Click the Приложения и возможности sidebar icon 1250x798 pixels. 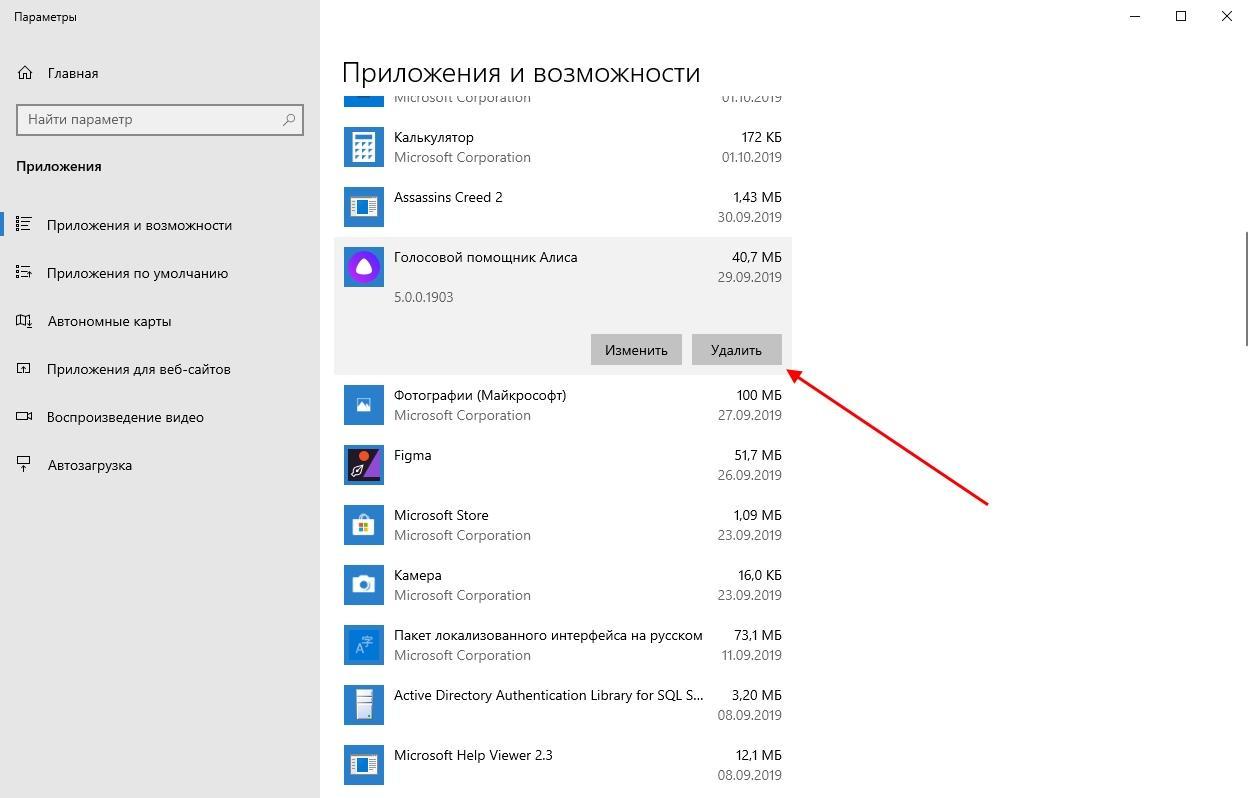(x=24, y=225)
